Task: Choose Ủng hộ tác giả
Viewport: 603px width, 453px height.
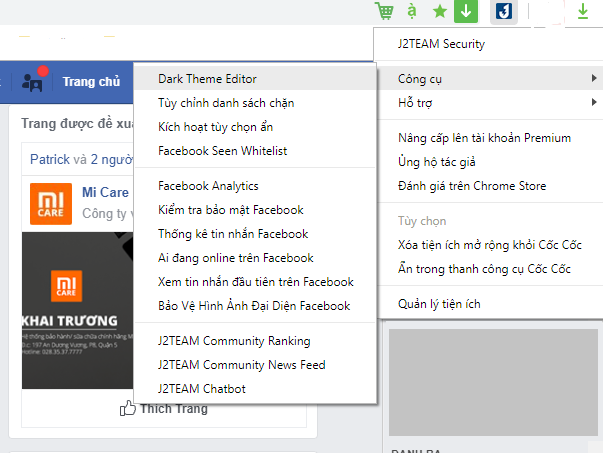Action: click(490, 162)
